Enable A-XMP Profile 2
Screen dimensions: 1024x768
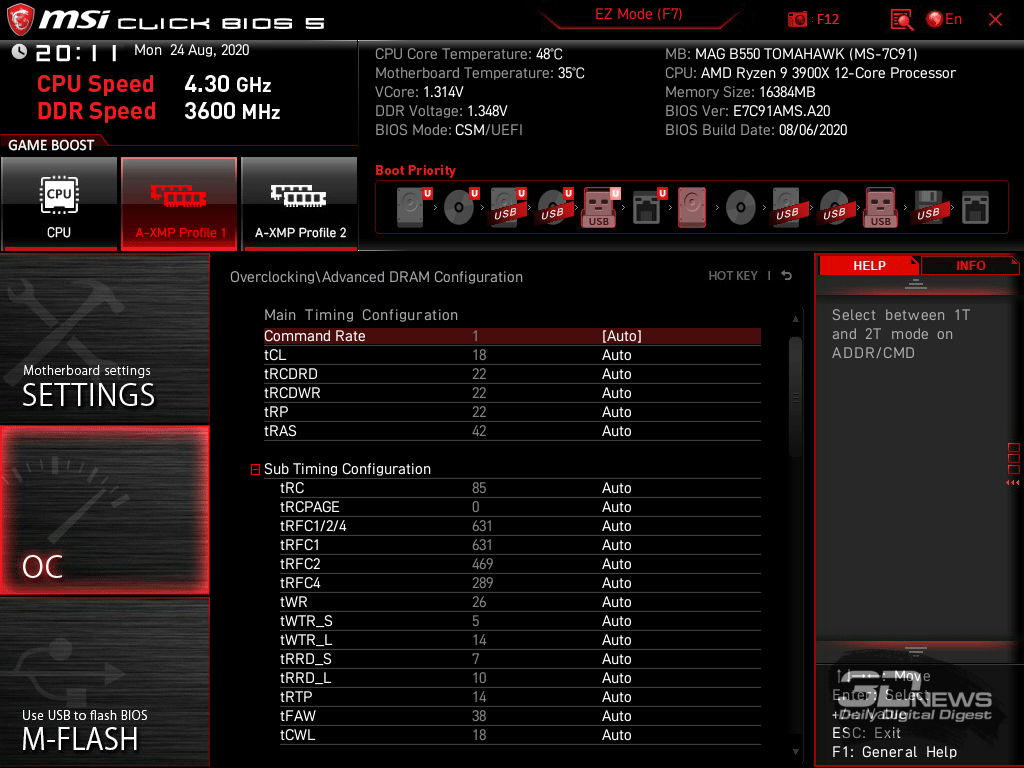click(299, 203)
